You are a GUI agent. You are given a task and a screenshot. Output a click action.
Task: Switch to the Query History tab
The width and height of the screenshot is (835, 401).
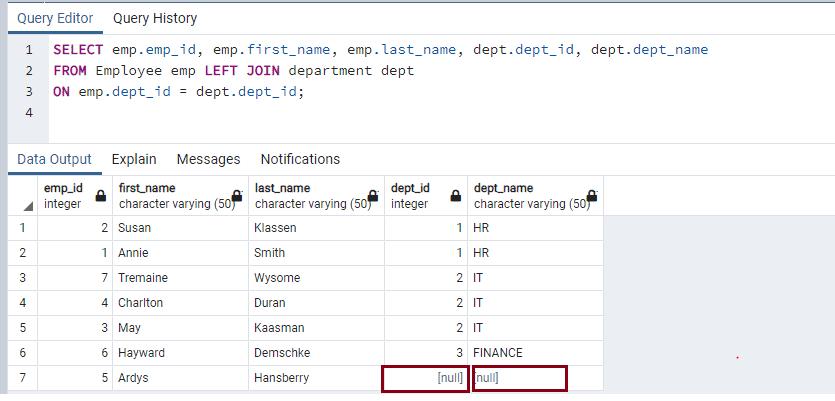tap(155, 18)
